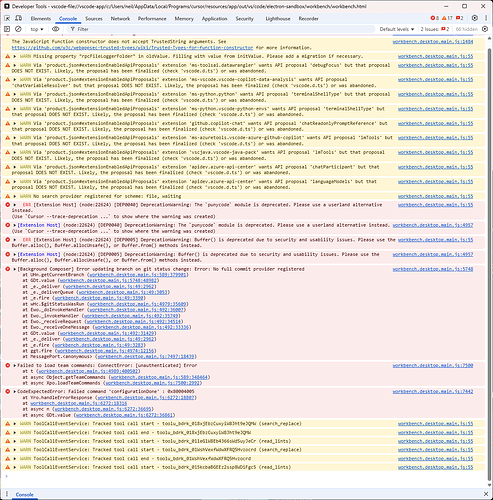Open source link workbench.desktop.main.js:7500 on right

433,365
